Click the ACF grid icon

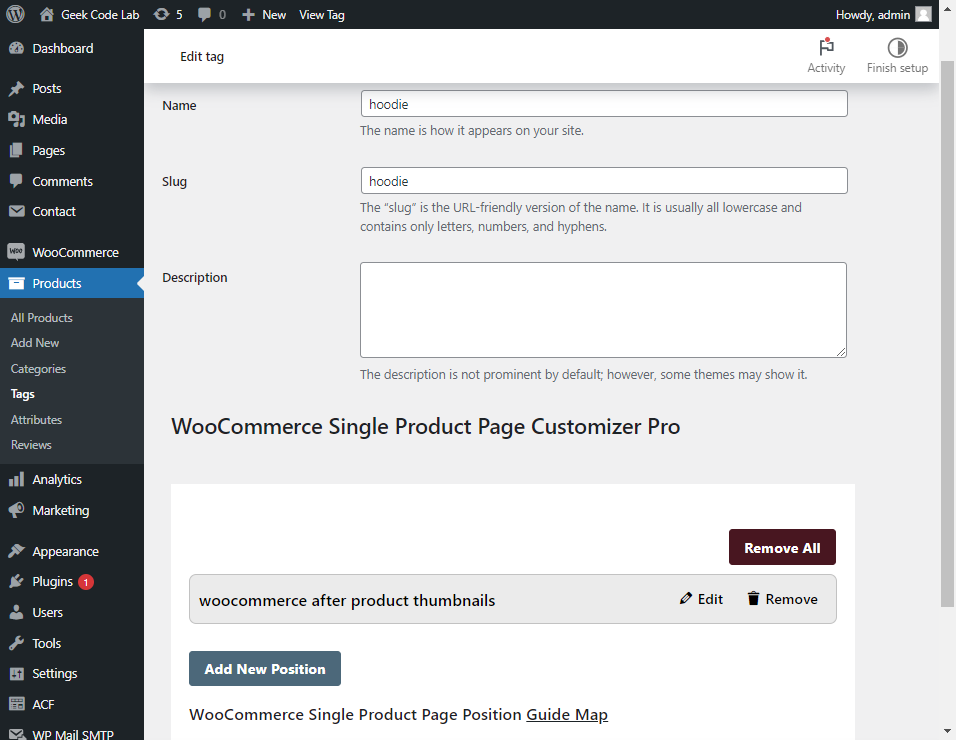(16, 704)
